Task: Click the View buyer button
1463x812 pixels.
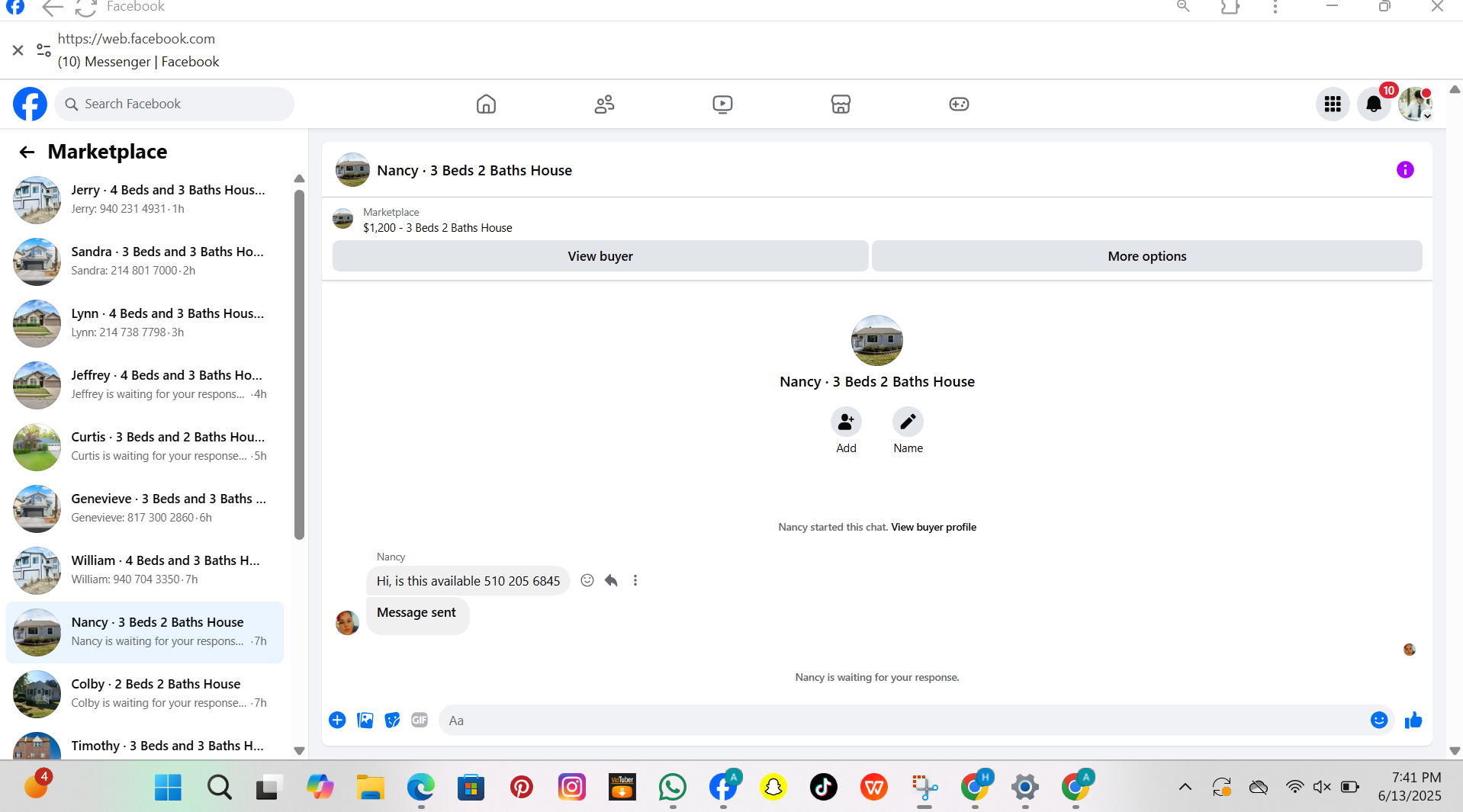Action: coord(600,256)
